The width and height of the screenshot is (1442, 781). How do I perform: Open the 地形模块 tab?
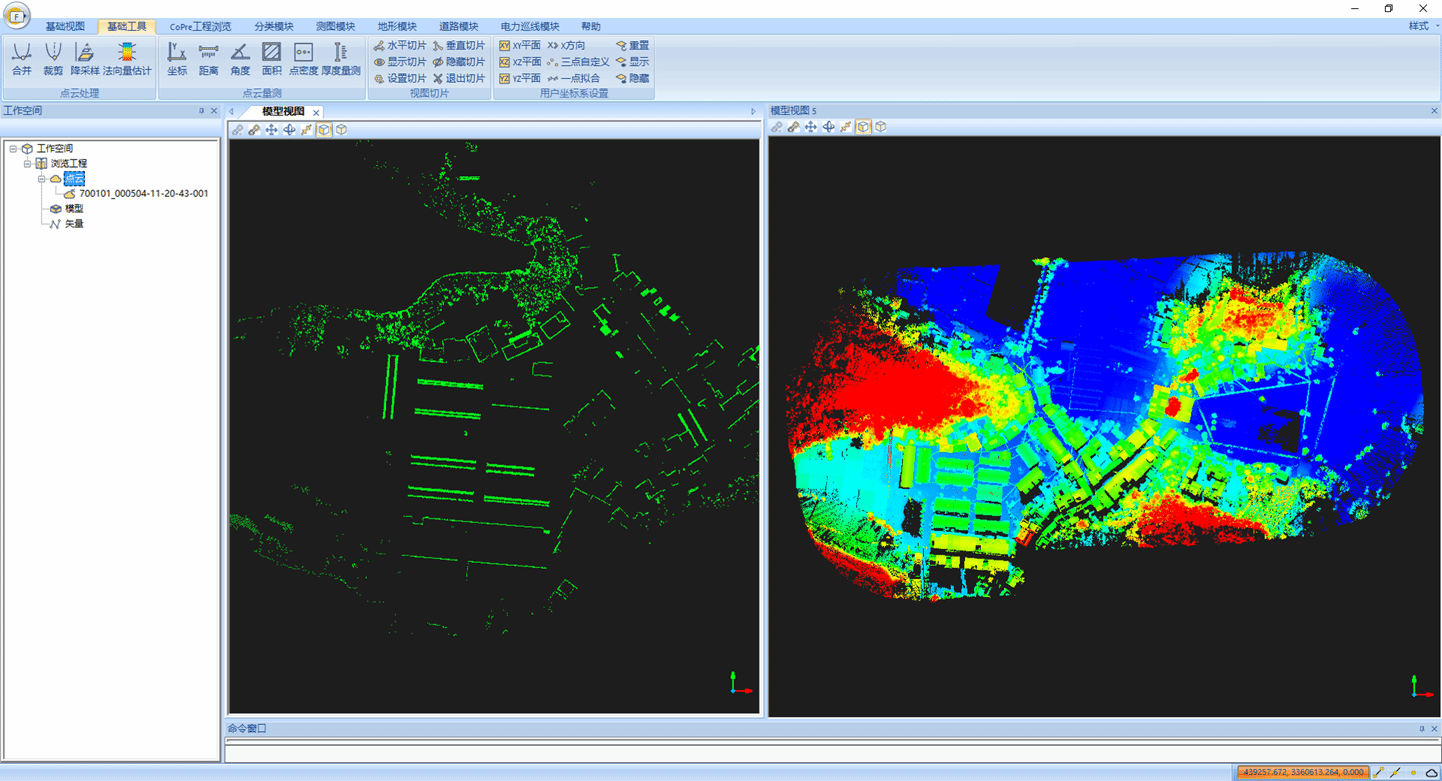[397, 26]
